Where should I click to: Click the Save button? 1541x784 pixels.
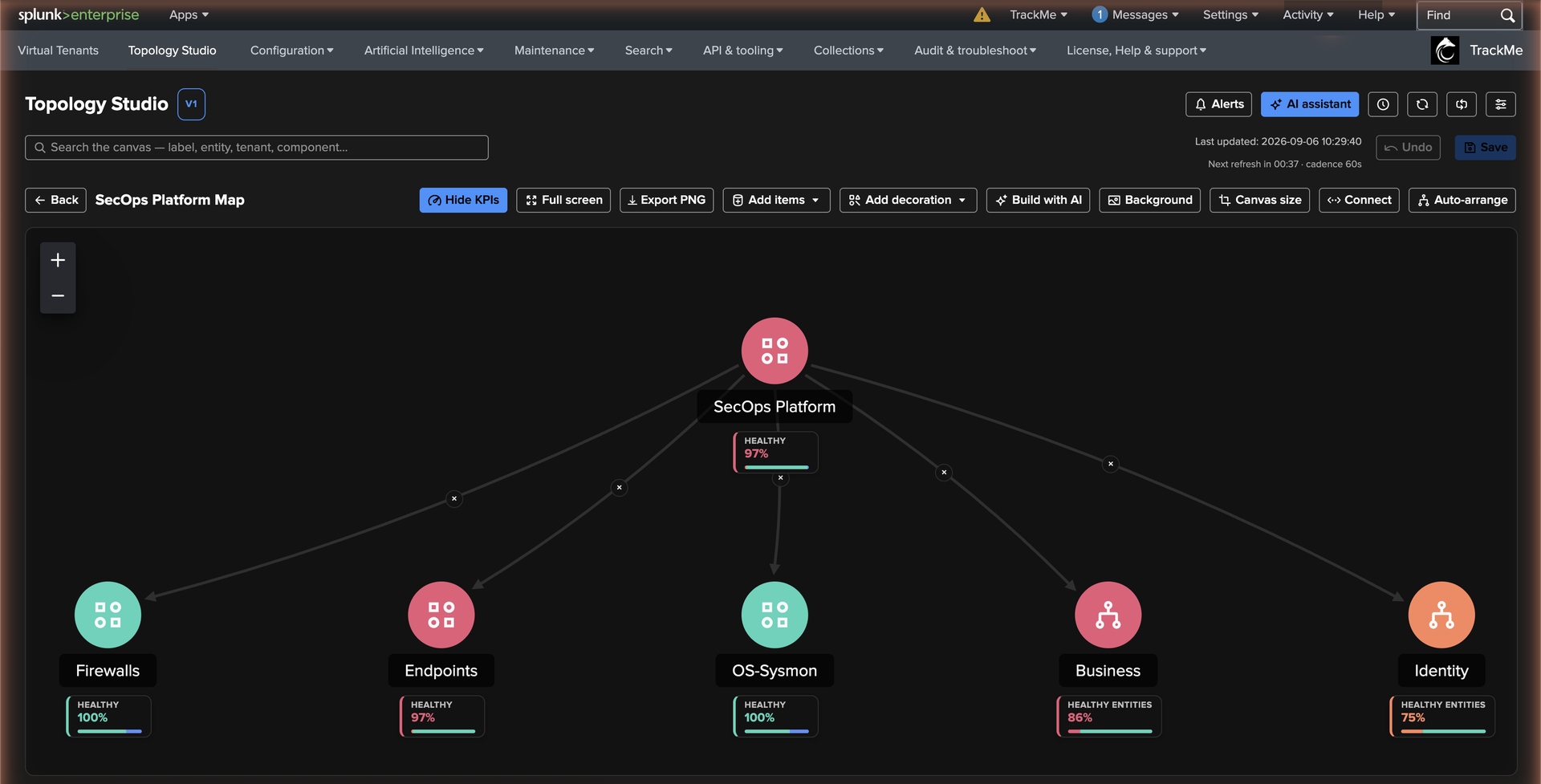coord(1485,148)
